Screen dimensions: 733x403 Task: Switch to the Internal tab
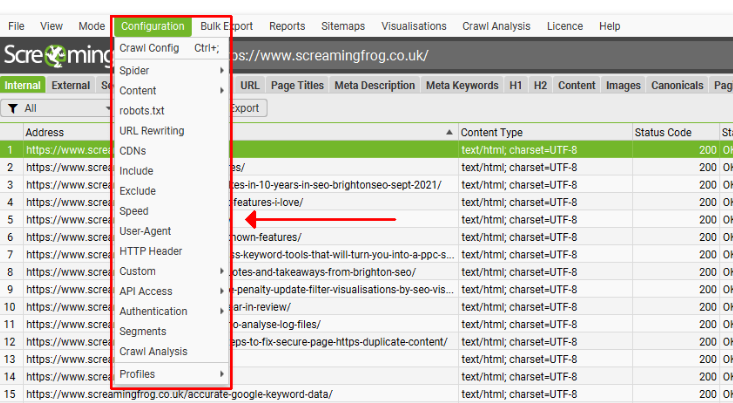[22, 86]
